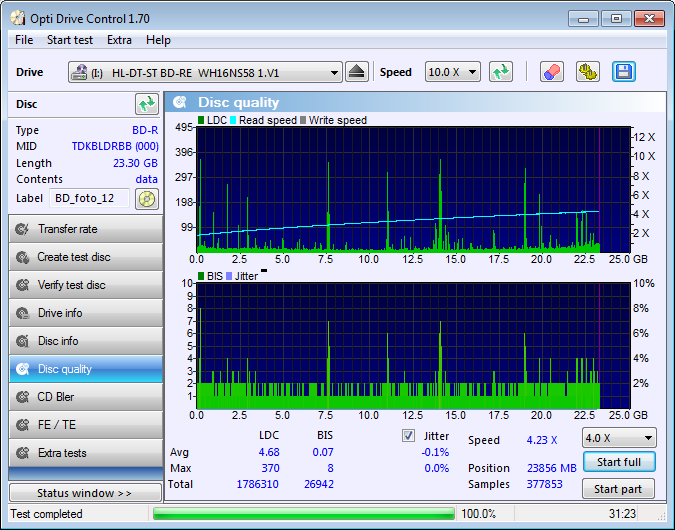
Task: Click the Read speed cyan legend swatch
Action: (233, 120)
